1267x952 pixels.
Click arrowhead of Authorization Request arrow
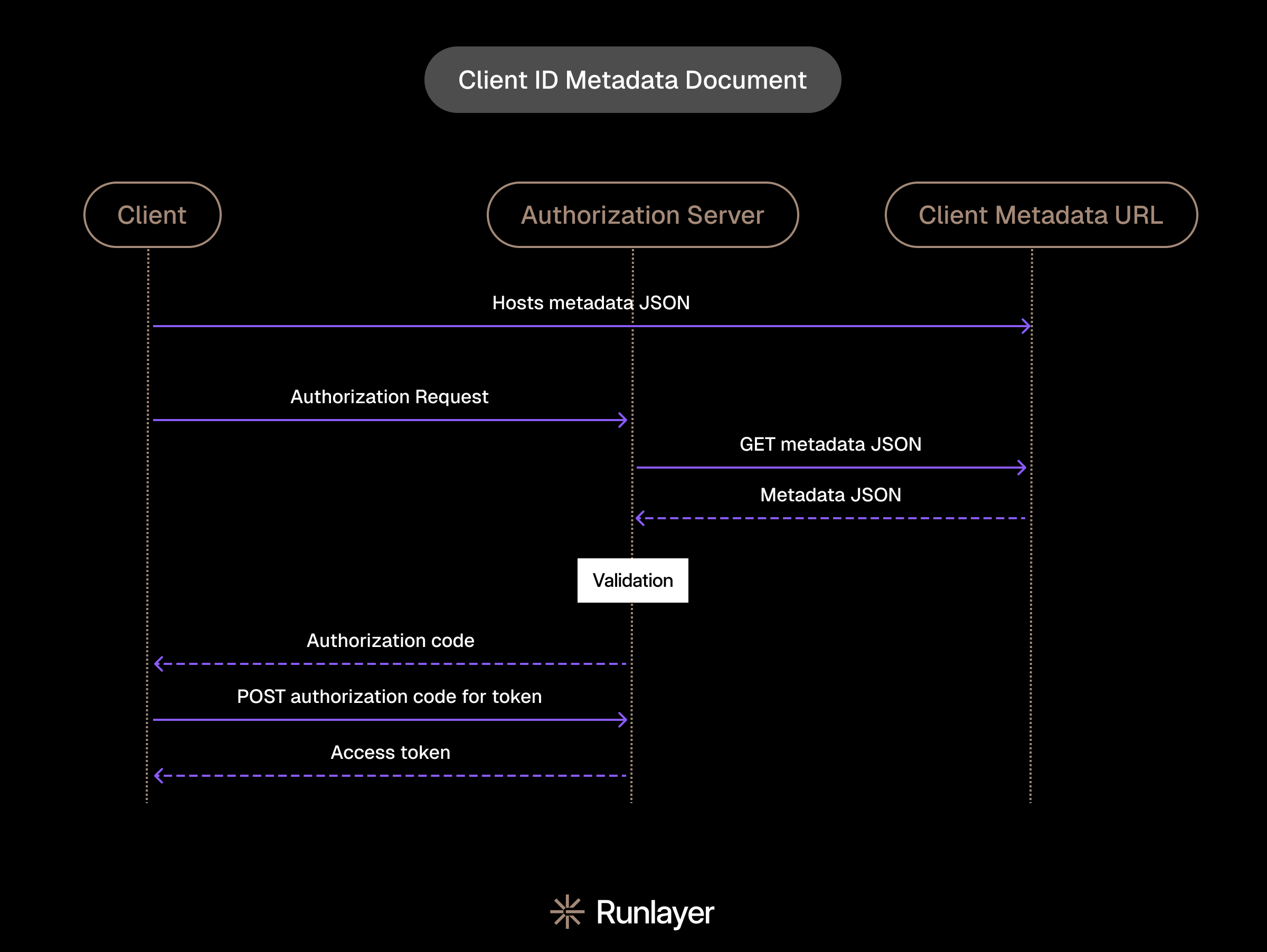tap(624, 420)
